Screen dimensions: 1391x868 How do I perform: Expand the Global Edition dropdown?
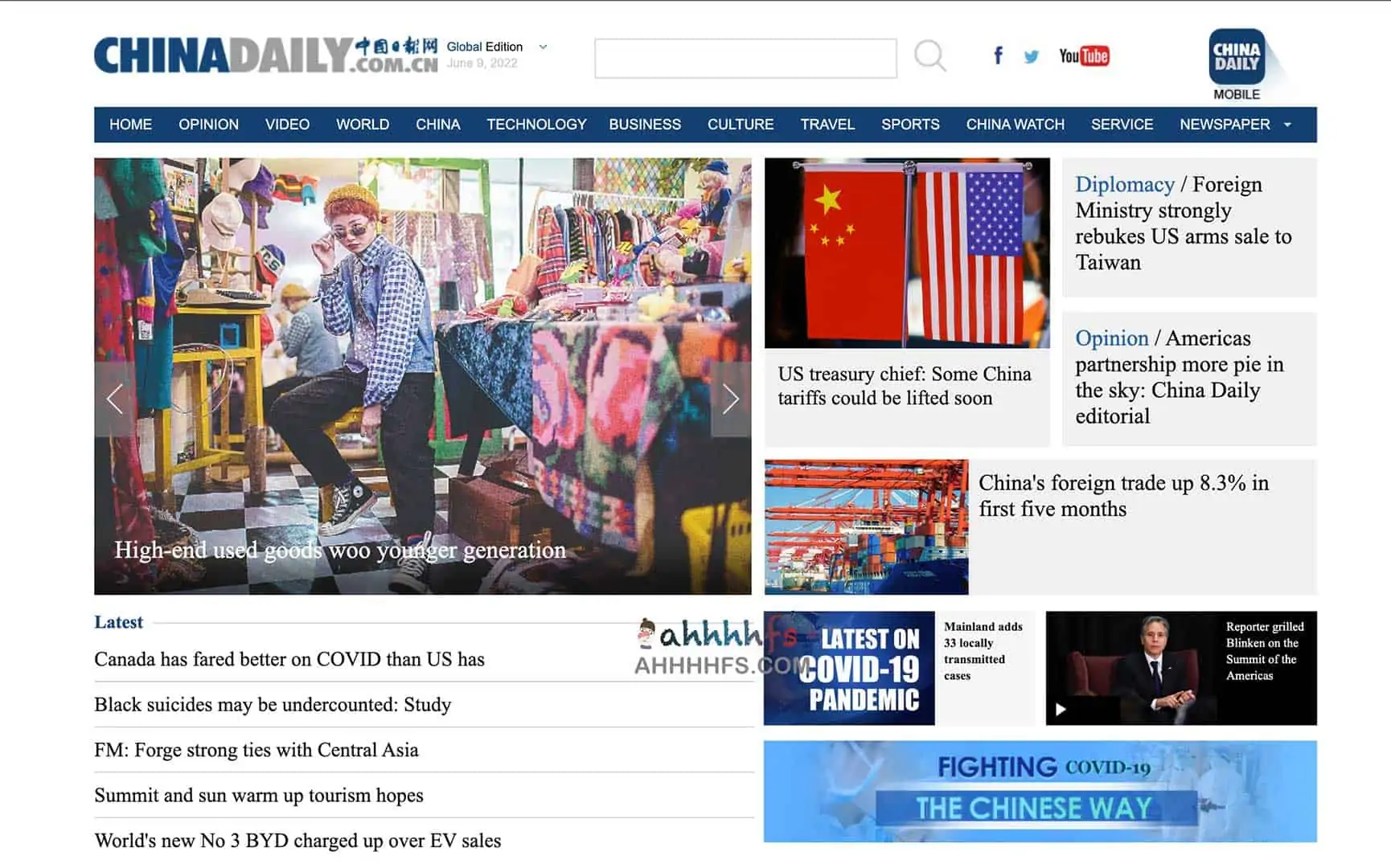pos(543,47)
